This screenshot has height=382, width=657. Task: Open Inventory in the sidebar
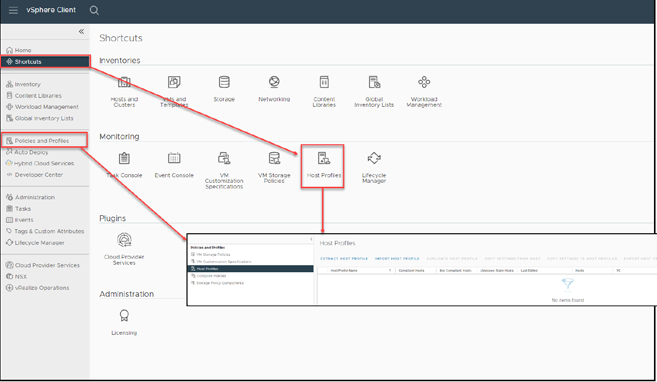[x=23, y=84]
